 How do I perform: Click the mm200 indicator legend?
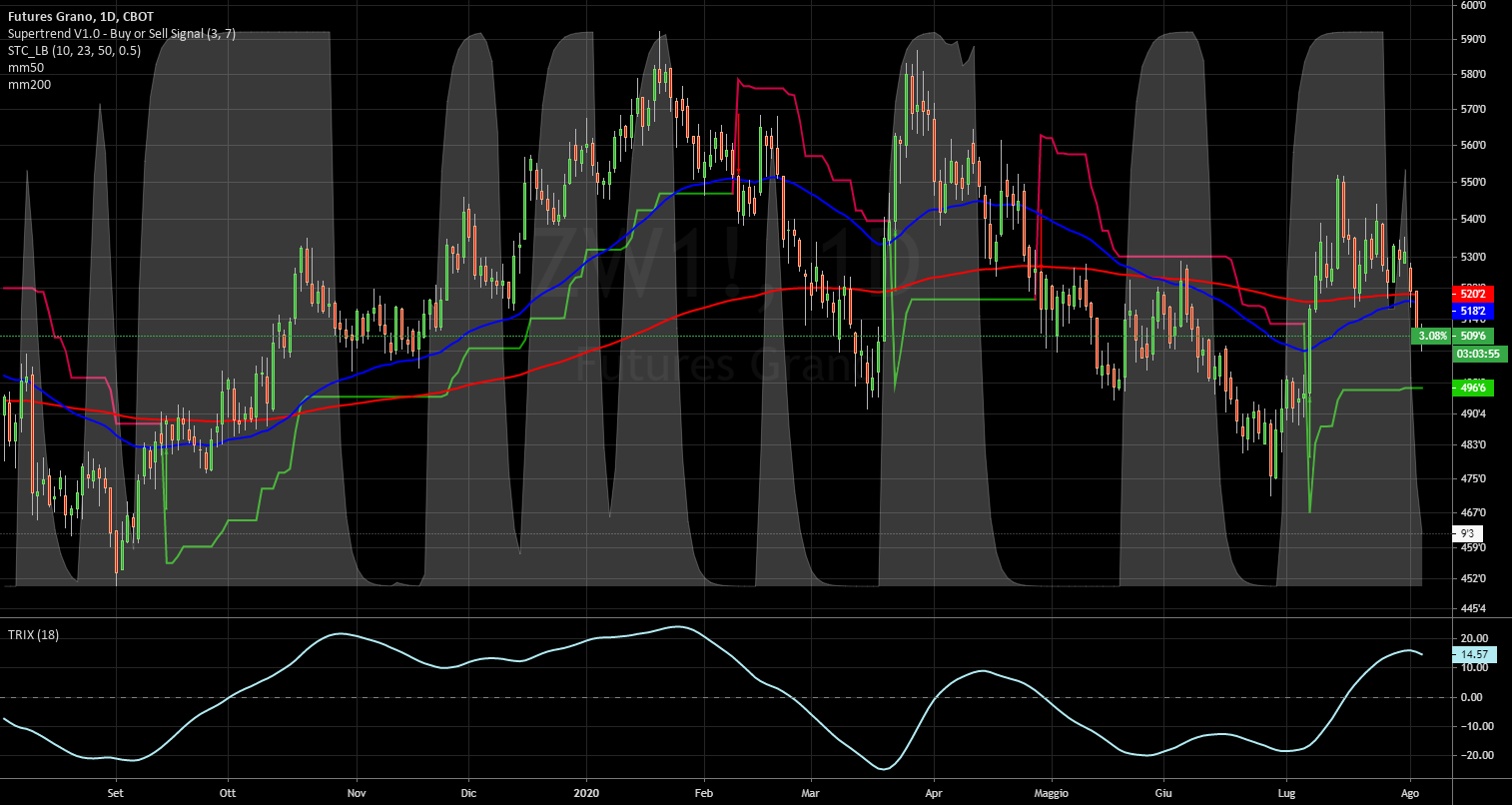(29, 85)
